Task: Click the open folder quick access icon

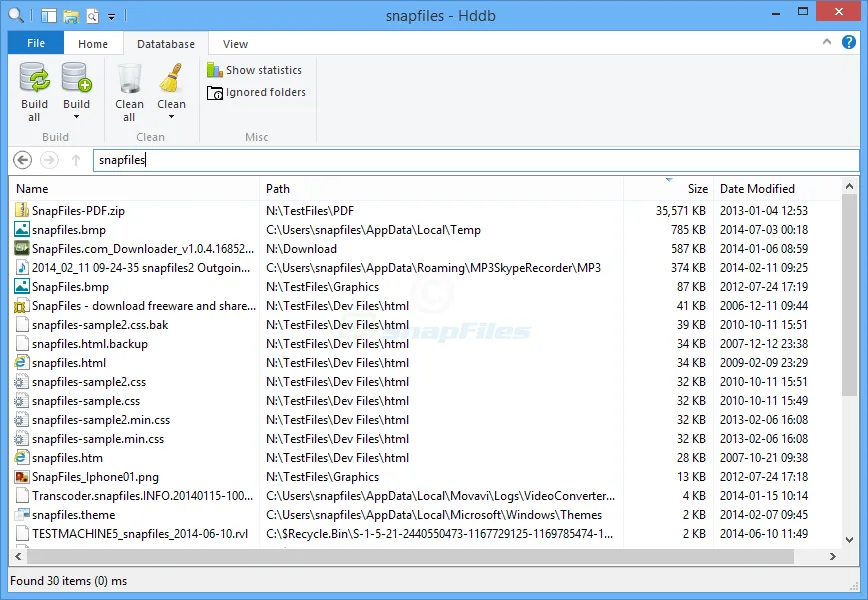Action: (x=71, y=16)
